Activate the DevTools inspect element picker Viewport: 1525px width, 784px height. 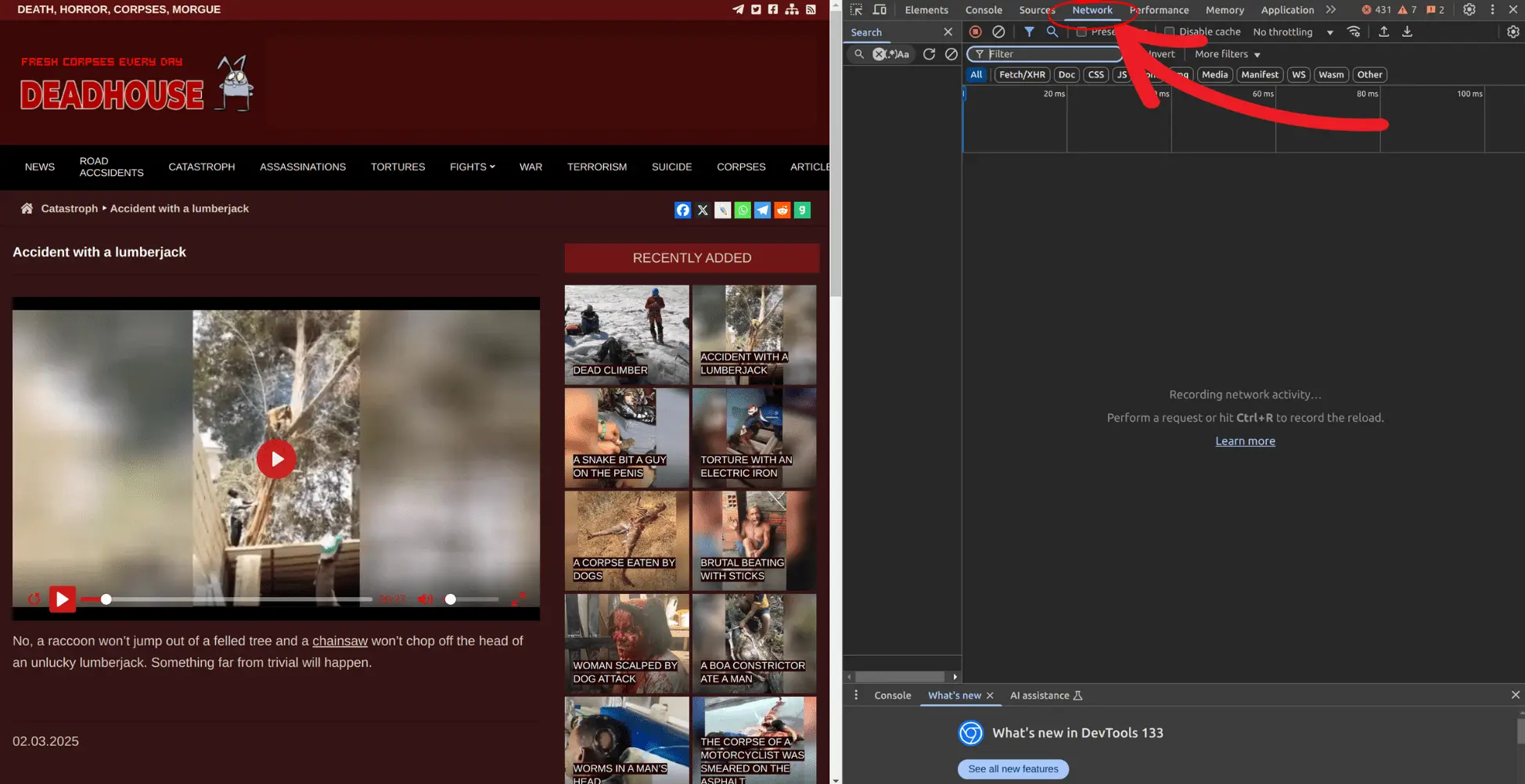[856, 9]
